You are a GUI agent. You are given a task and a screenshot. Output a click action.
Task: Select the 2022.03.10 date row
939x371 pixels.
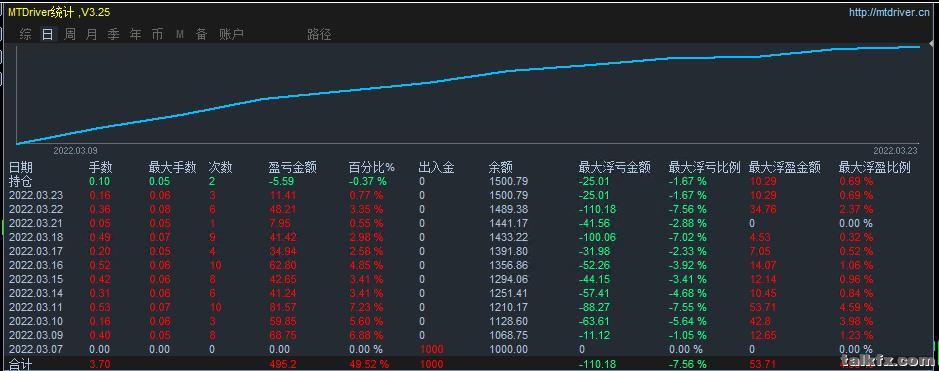(36, 321)
